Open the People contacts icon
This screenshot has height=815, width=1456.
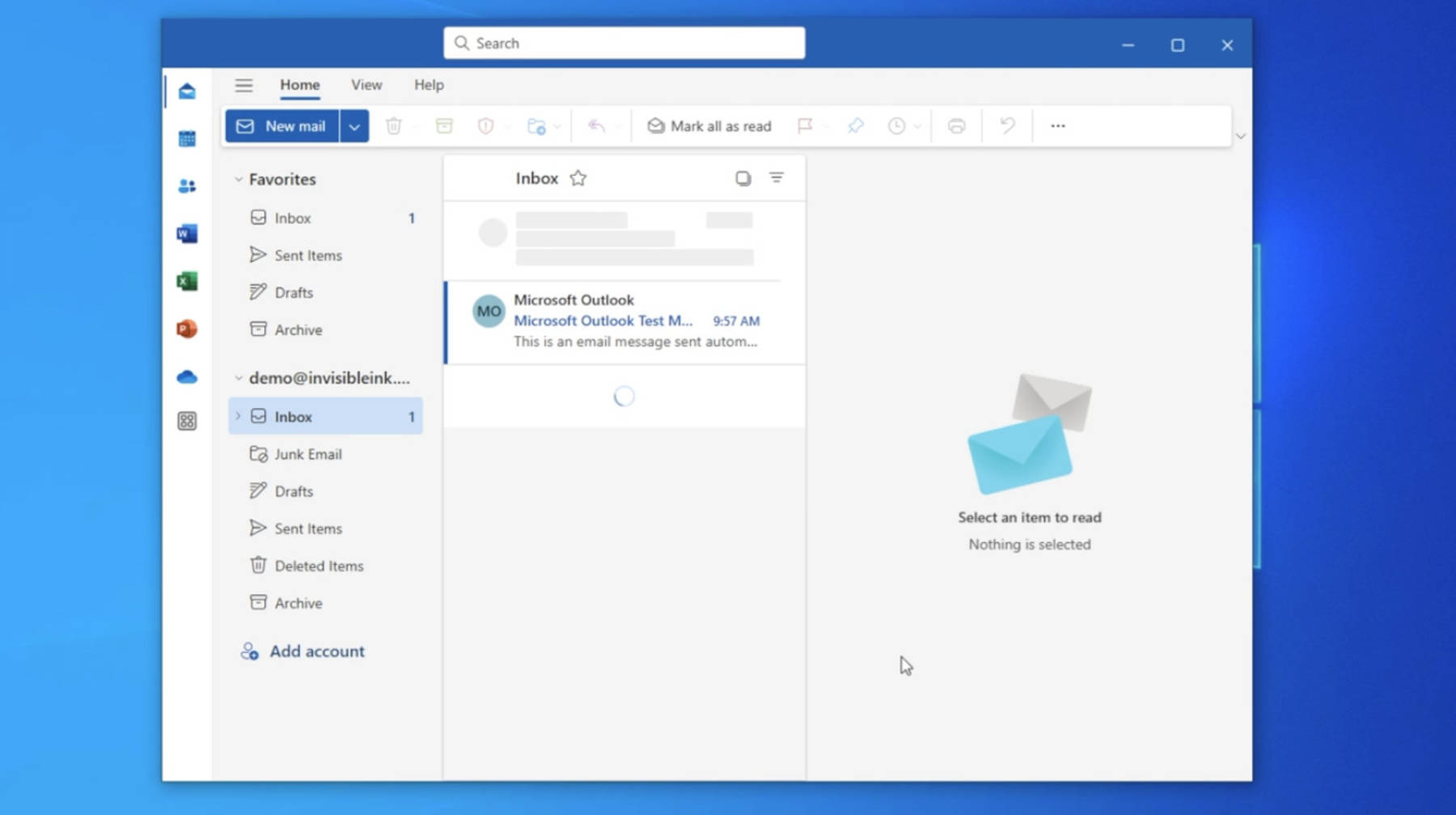click(187, 186)
